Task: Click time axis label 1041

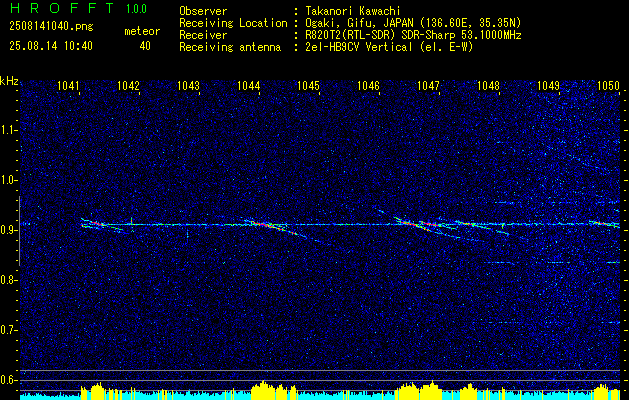Action: [x=69, y=85]
